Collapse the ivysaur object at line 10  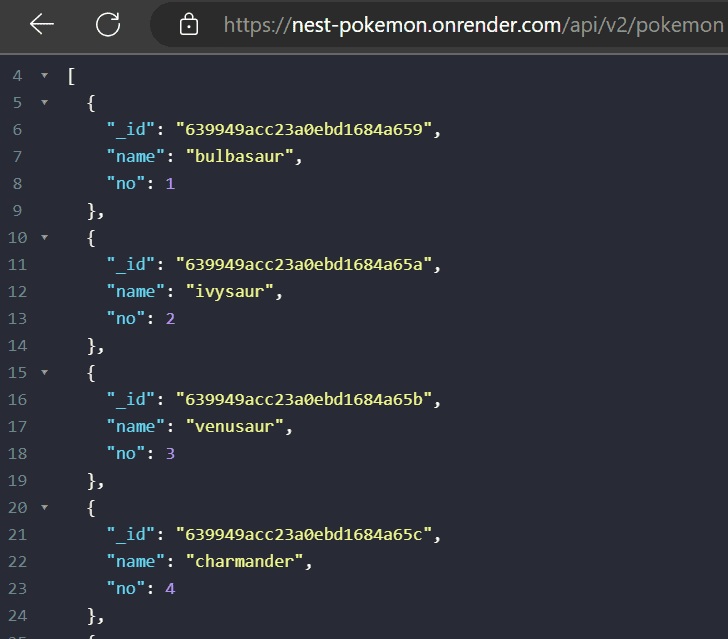[x=45, y=237]
